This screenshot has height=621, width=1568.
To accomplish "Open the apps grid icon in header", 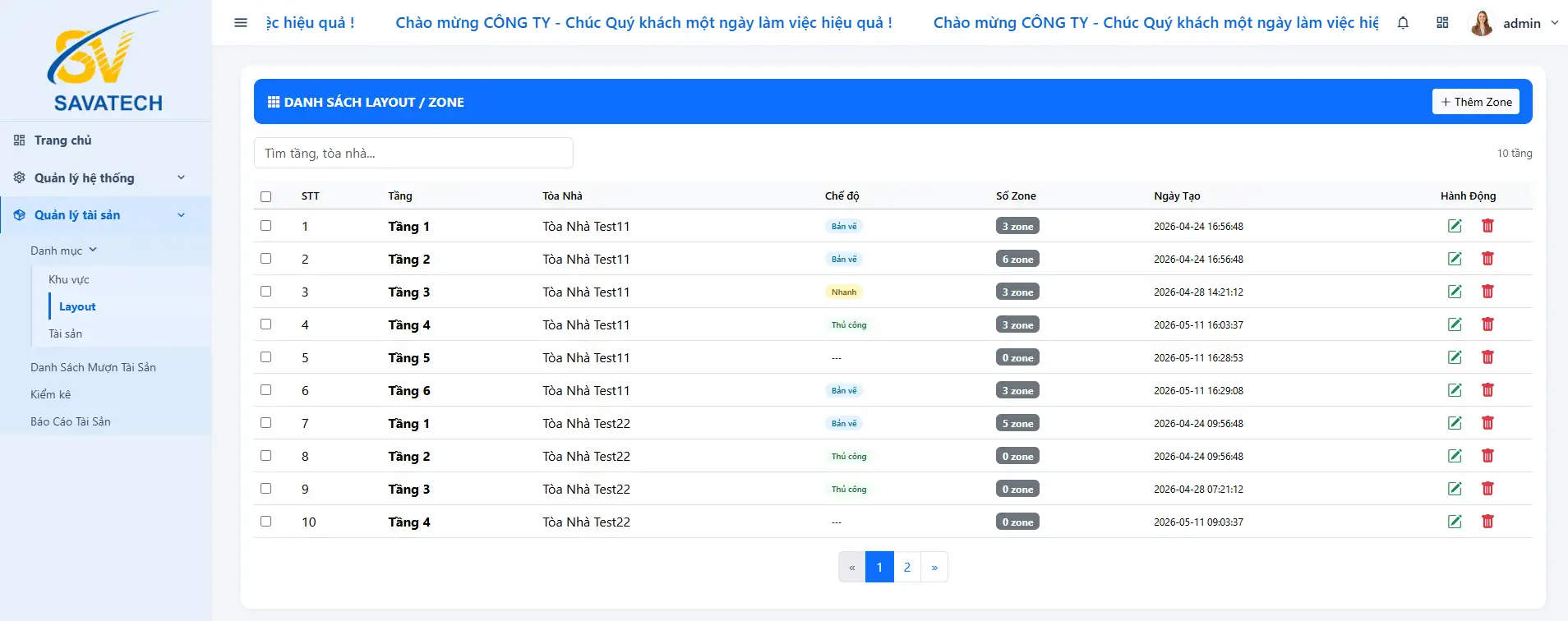I will 1442,23.
